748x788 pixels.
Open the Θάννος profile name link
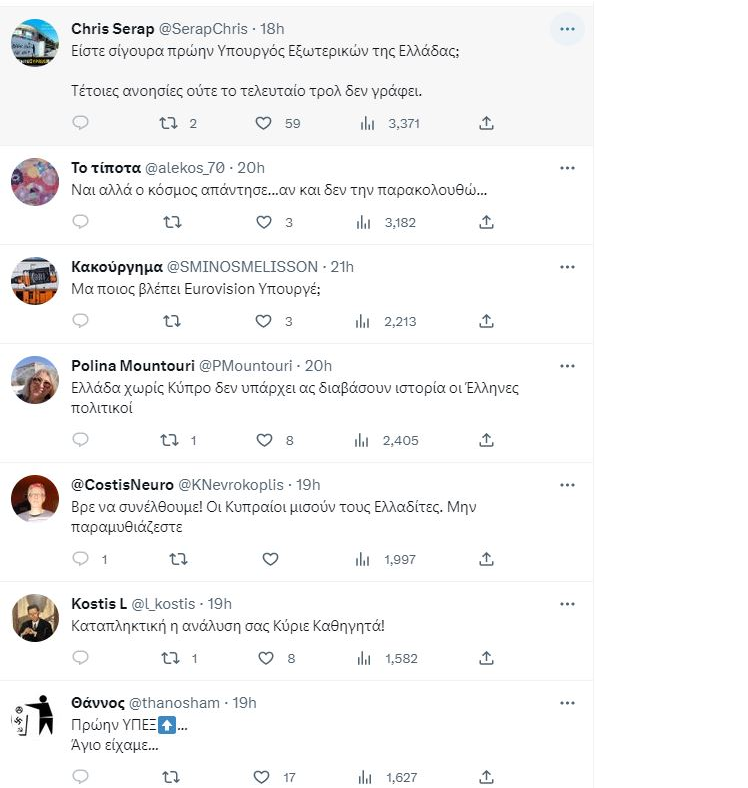98,703
